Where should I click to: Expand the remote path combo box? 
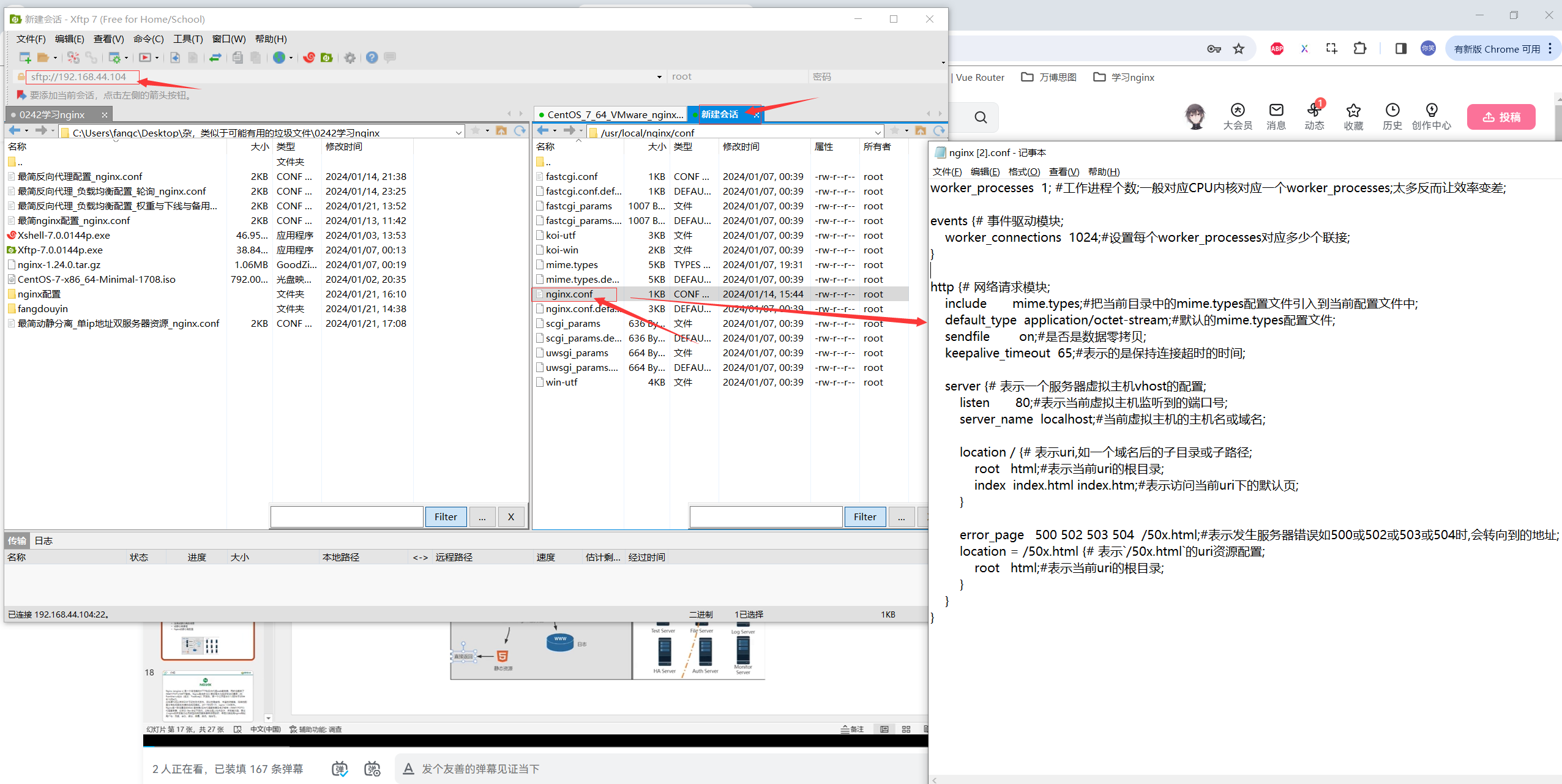coord(878,132)
